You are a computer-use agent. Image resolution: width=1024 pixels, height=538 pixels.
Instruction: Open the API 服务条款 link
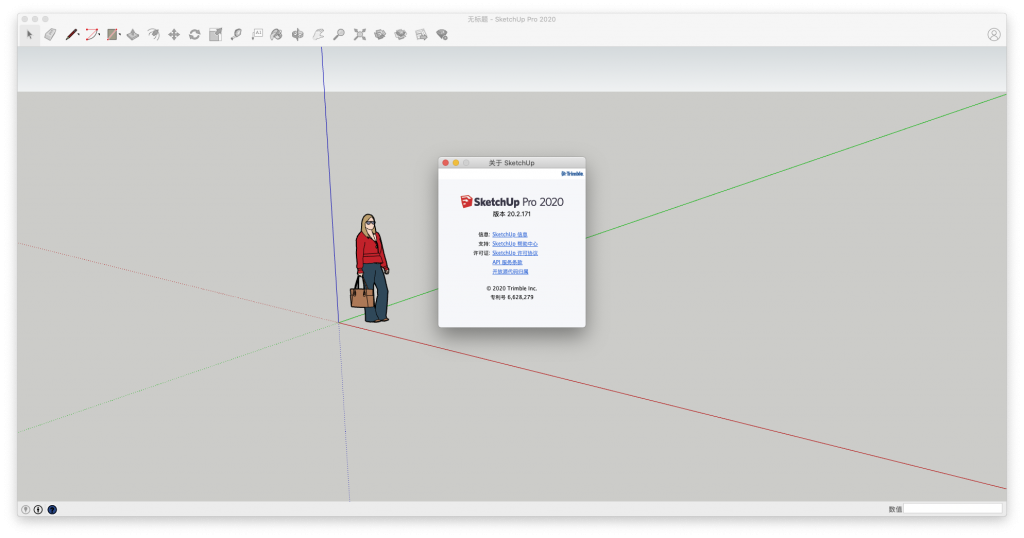507,262
